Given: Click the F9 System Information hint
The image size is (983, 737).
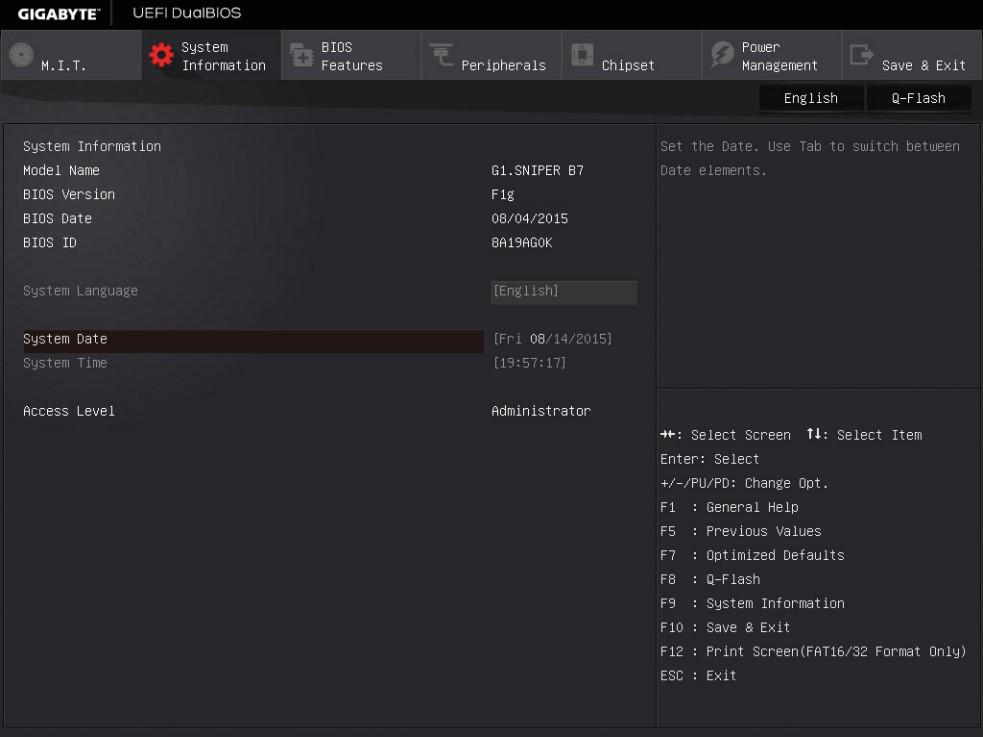Looking at the screenshot, I should tap(752, 604).
